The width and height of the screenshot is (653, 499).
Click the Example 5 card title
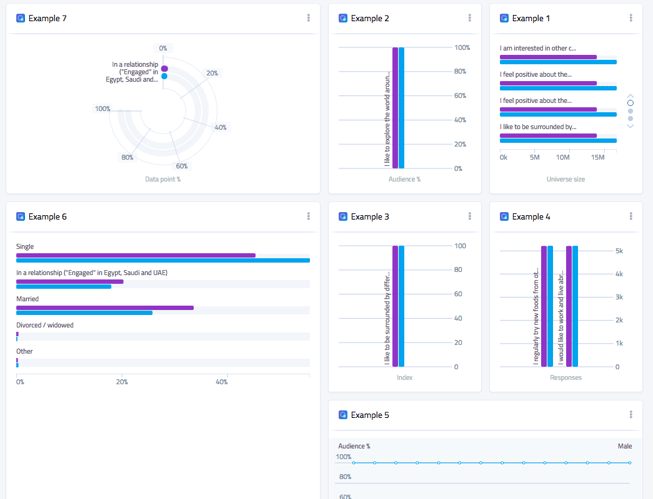pos(370,415)
